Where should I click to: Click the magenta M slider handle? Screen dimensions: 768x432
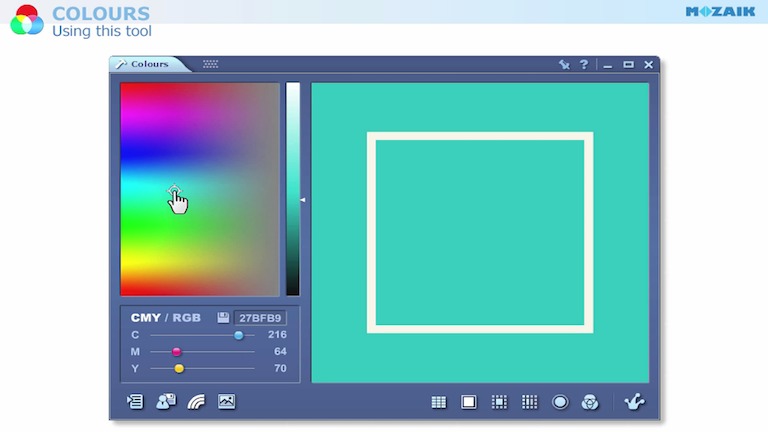[x=177, y=352]
